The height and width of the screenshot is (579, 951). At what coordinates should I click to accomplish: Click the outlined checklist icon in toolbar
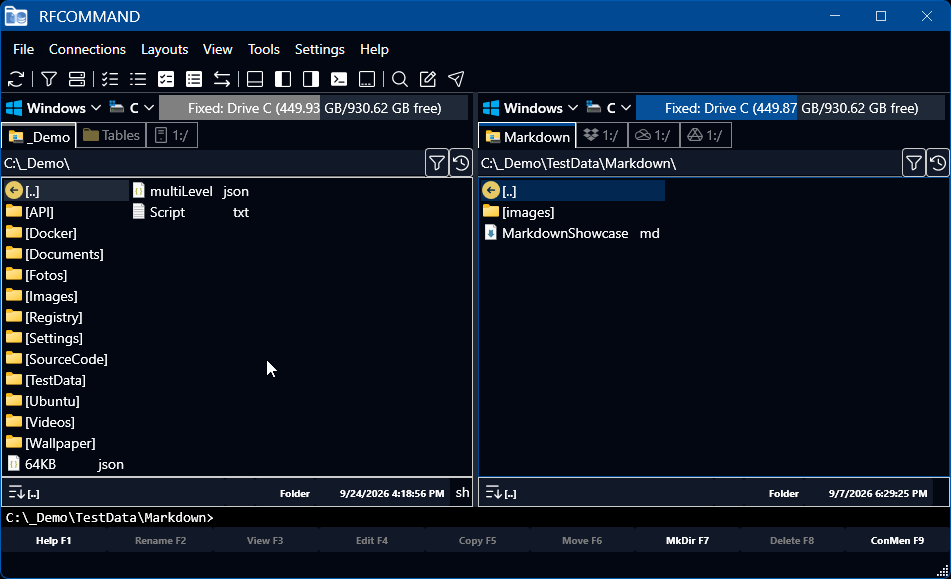pos(110,79)
